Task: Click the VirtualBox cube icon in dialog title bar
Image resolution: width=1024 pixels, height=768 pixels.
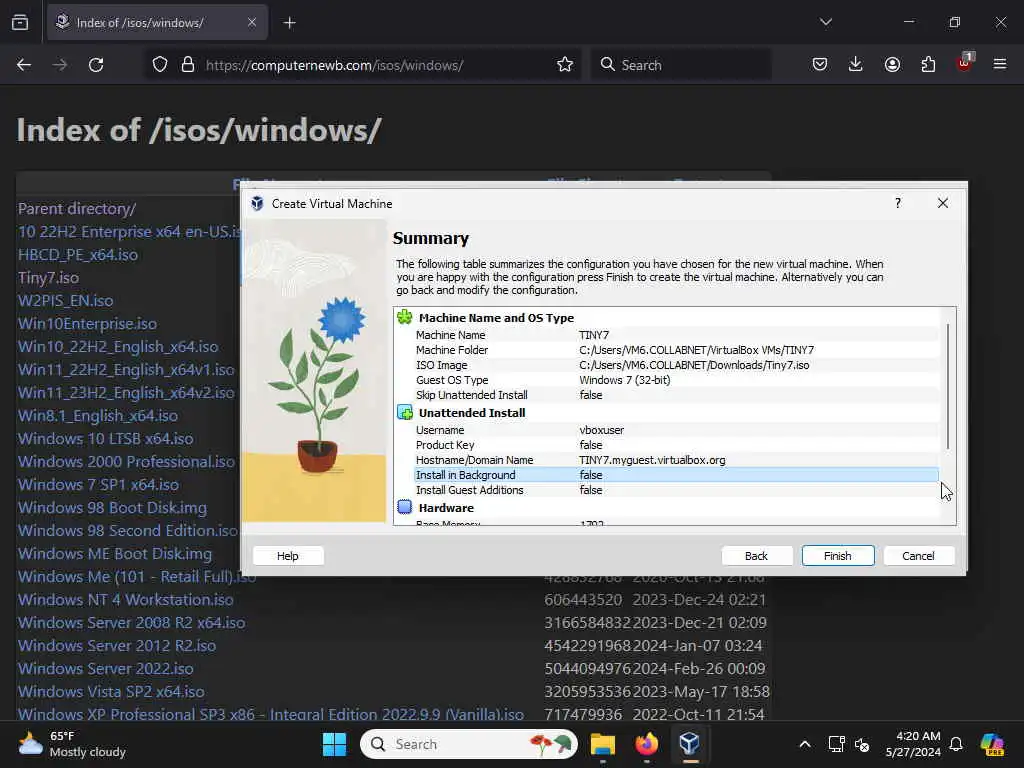Action: tap(257, 204)
